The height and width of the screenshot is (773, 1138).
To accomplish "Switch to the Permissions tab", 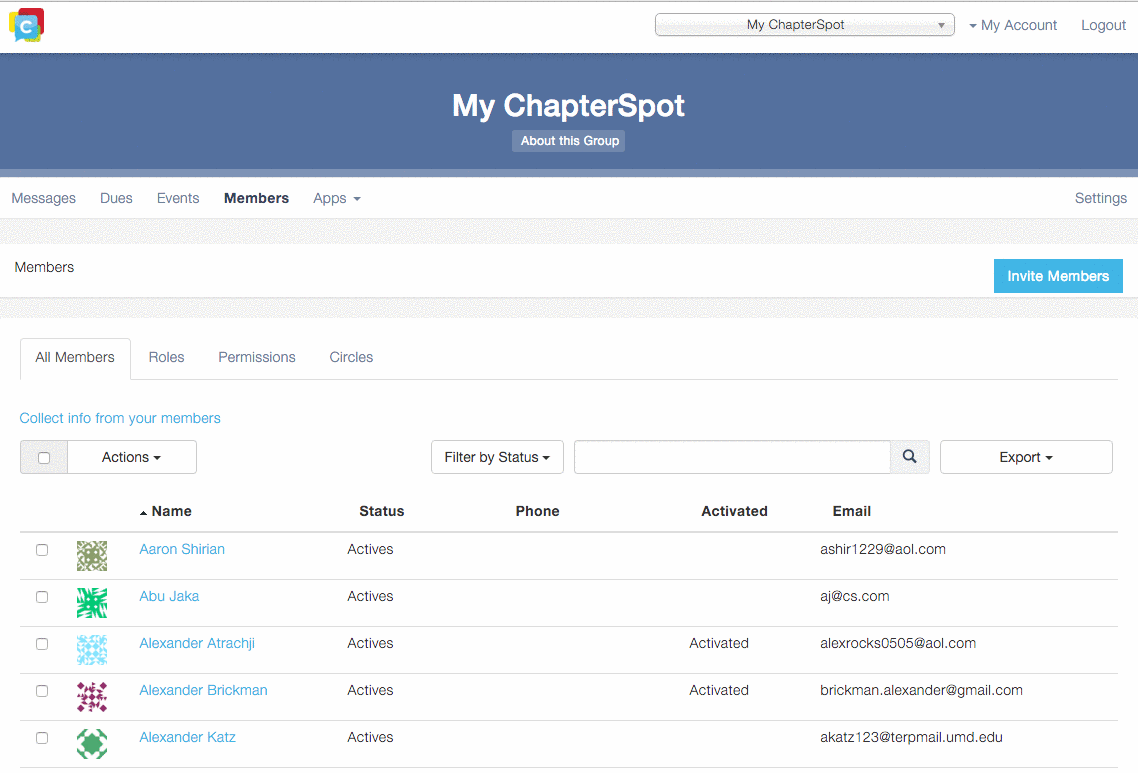I will click(257, 358).
